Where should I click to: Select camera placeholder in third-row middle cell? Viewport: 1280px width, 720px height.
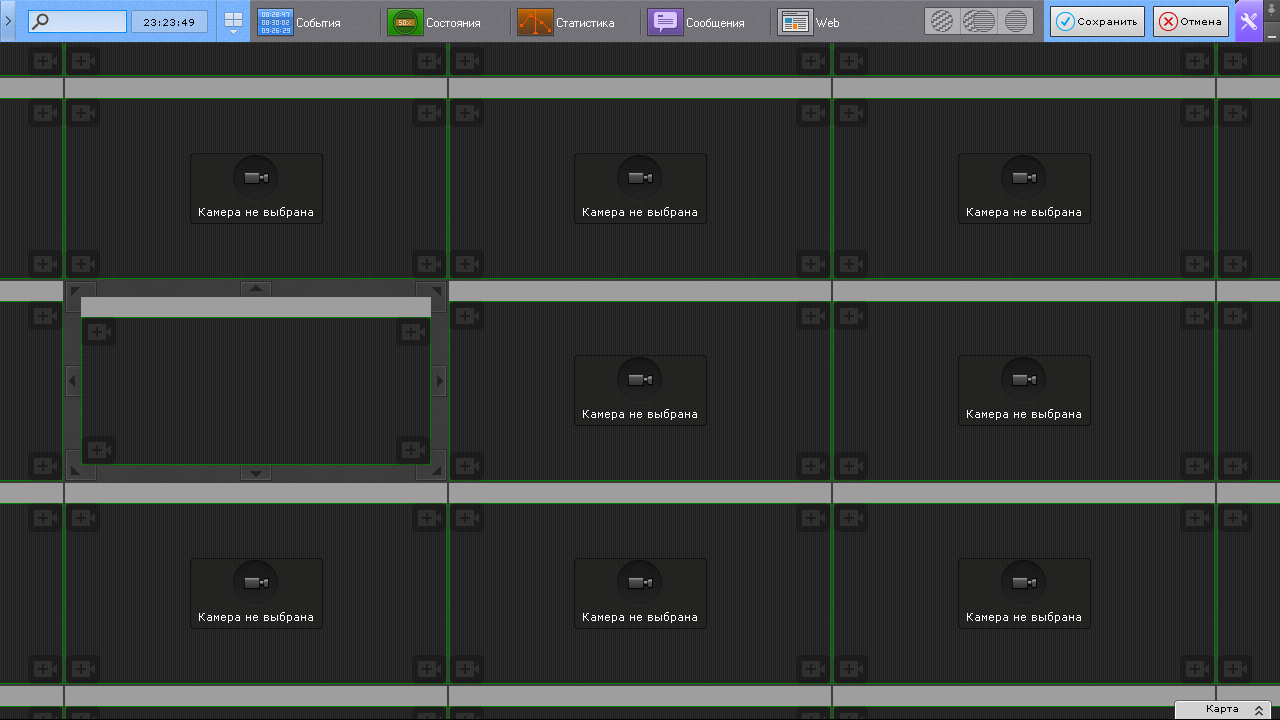tap(640, 593)
